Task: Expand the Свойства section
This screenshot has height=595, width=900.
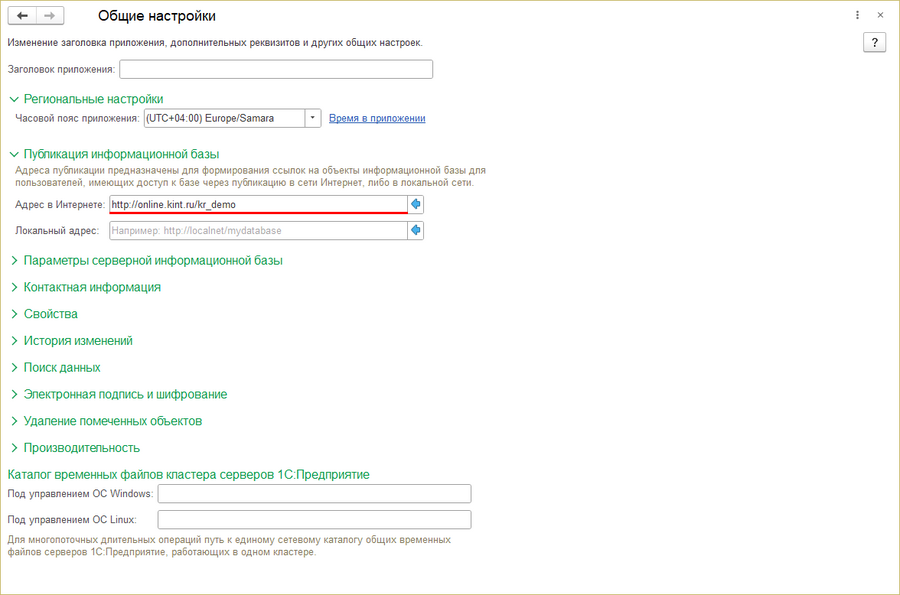Action: coord(44,314)
